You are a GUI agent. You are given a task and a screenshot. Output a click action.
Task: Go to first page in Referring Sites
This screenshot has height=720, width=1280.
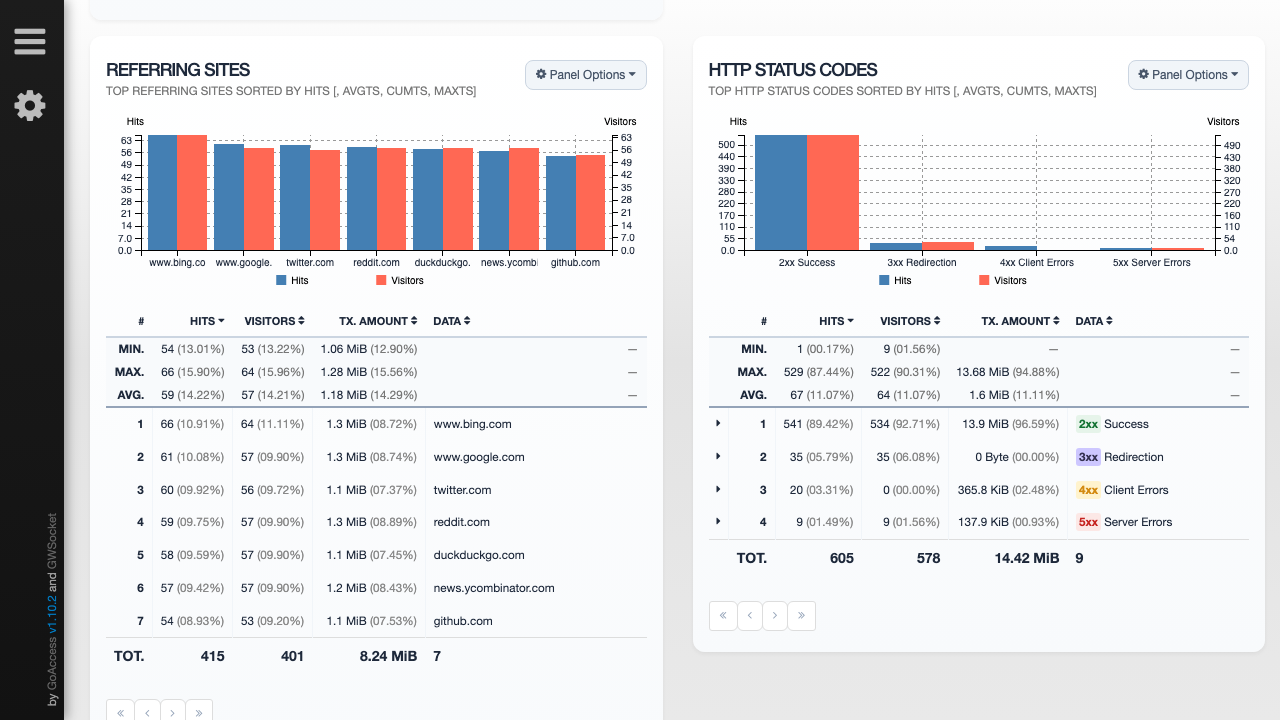[x=120, y=711]
